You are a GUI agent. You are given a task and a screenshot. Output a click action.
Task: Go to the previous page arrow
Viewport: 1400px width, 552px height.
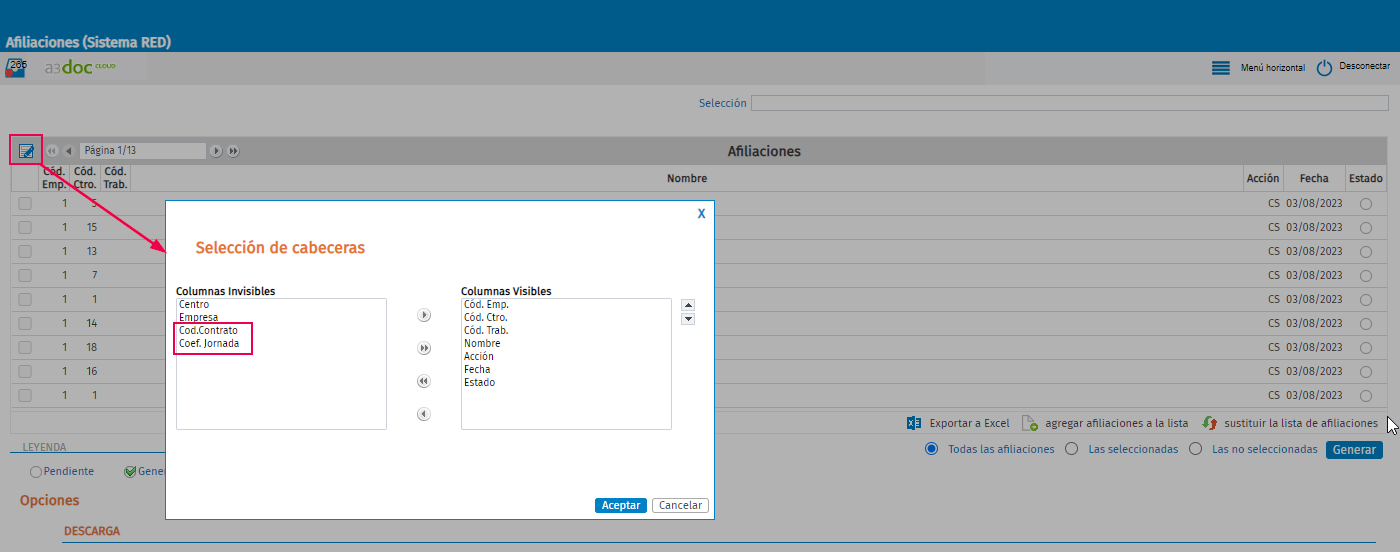coord(69,151)
